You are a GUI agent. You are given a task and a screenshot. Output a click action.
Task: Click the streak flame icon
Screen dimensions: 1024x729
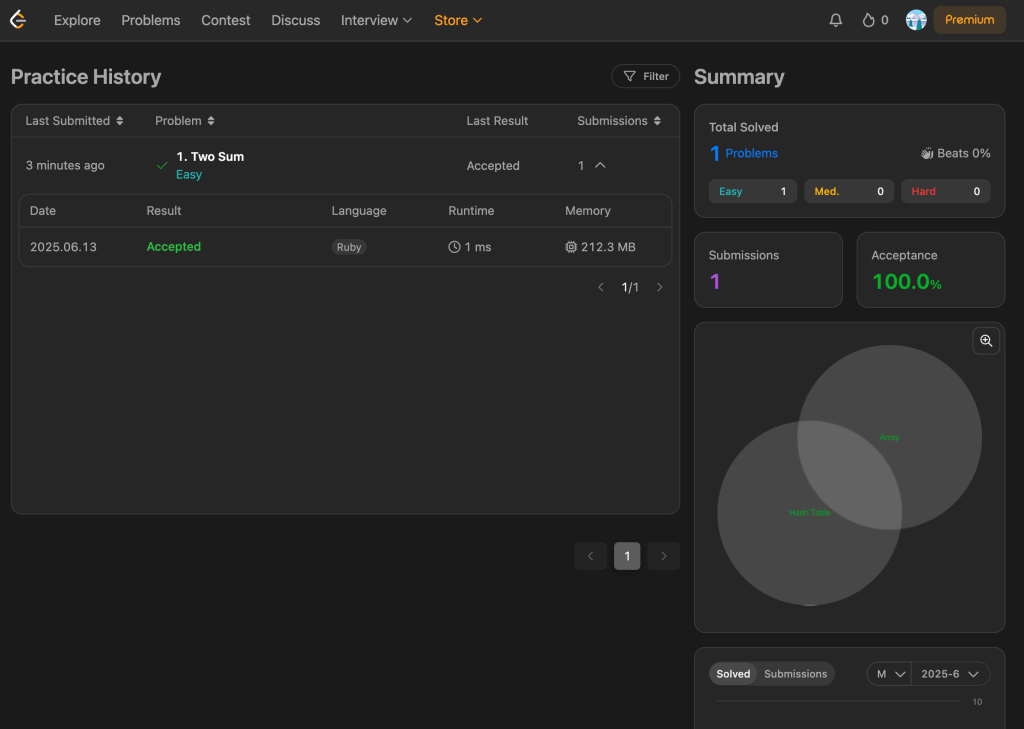tap(869, 20)
